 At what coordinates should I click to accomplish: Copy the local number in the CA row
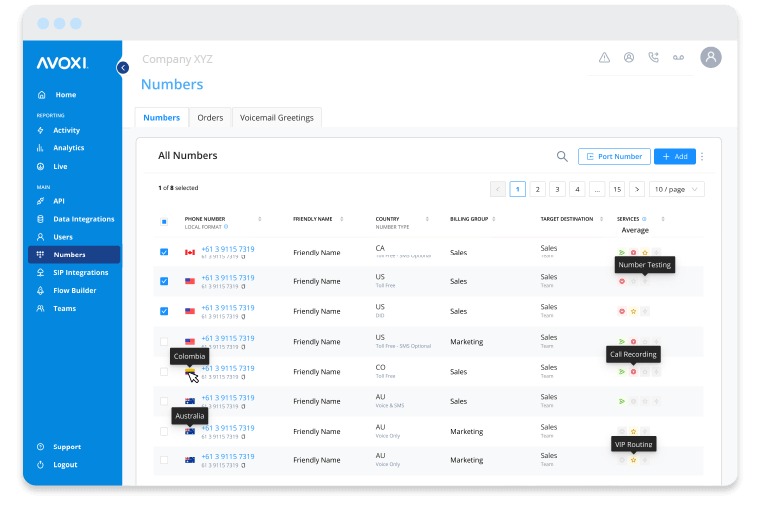coord(243,257)
